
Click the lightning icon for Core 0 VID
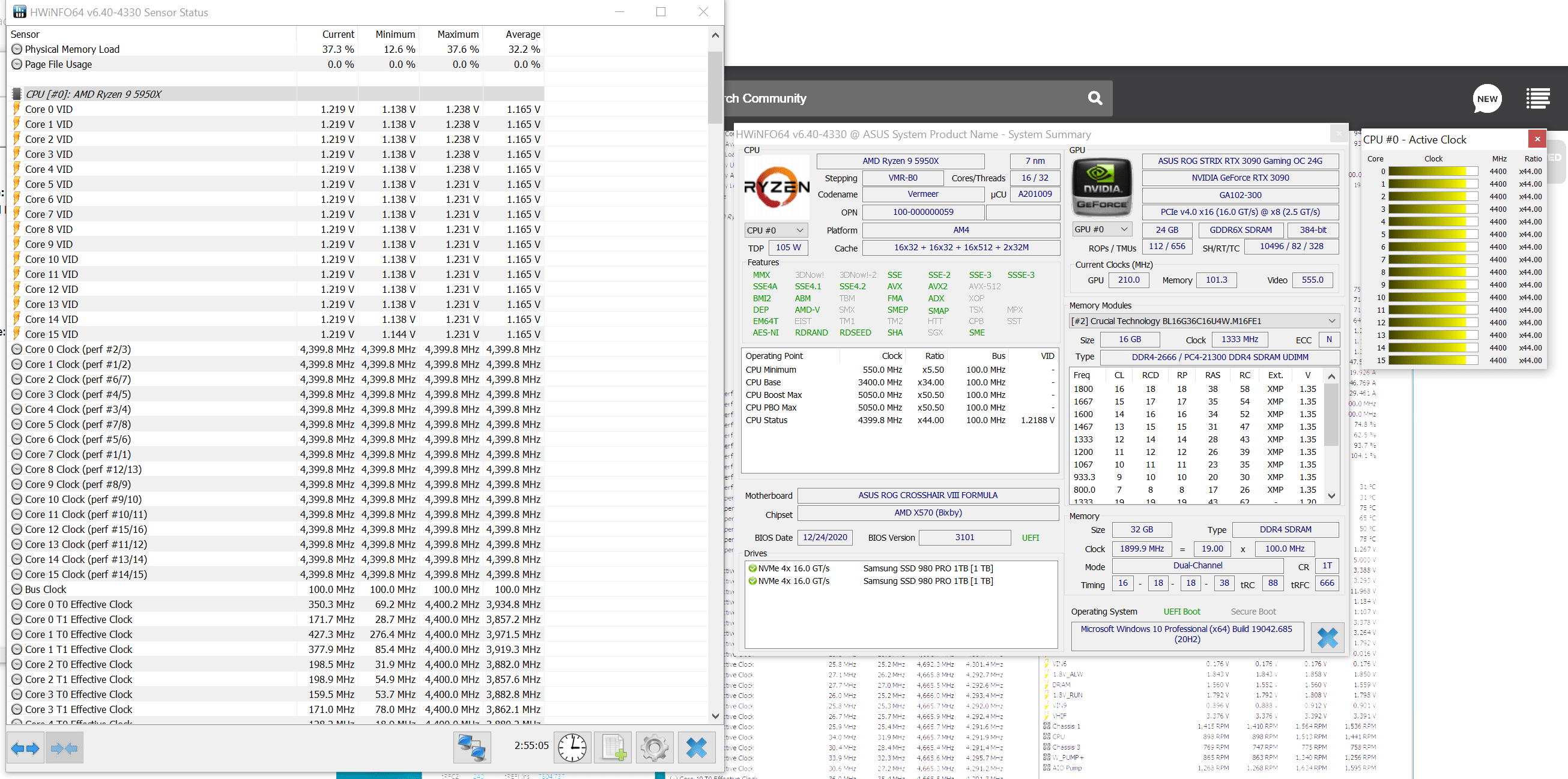tap(17, 109)
